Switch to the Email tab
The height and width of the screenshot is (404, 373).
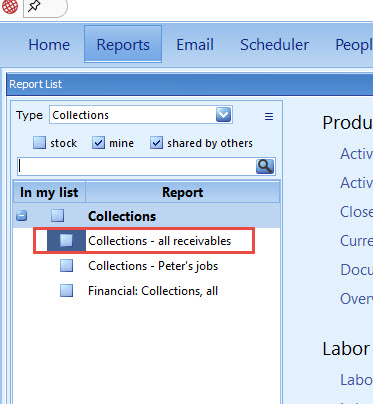[x=195, y=45]
